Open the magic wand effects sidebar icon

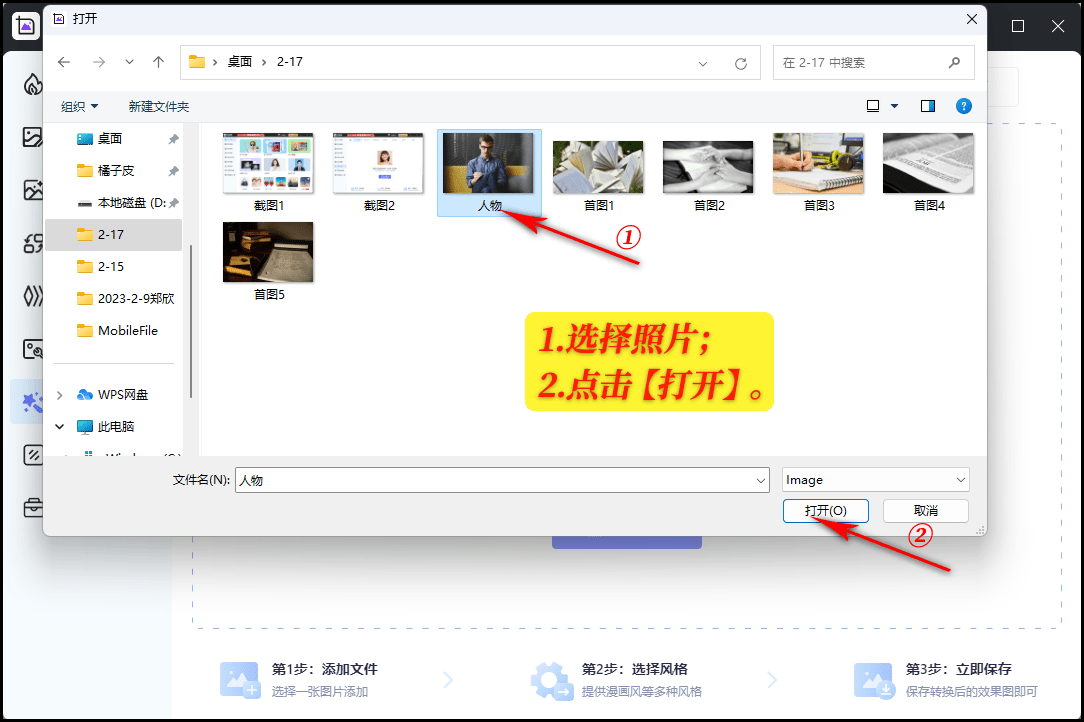pyautogui.click(x=32, y=402)
